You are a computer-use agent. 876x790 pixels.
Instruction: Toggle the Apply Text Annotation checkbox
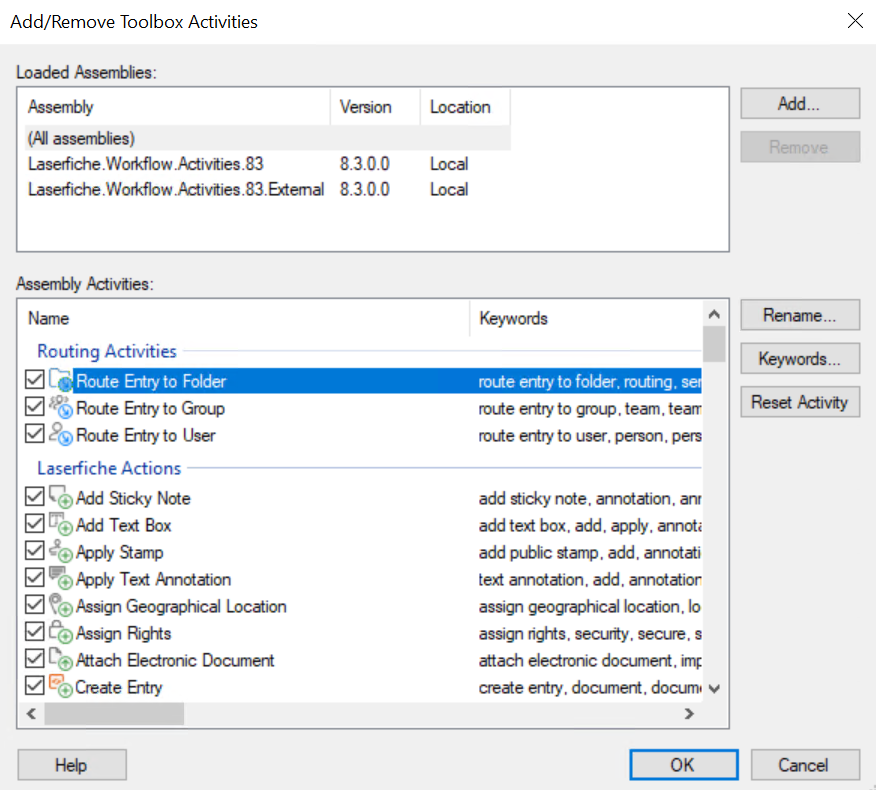pyautogui.click(x=35, y=579)
